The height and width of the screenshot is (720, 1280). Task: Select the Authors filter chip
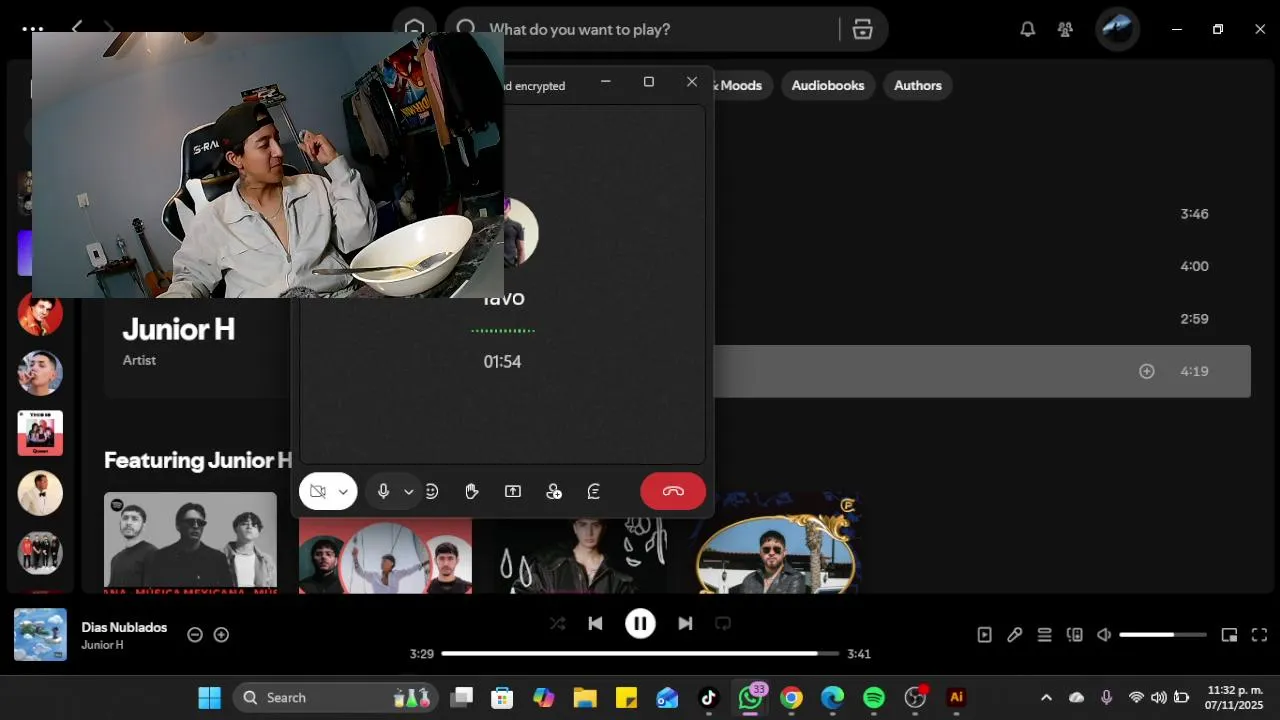(x=917, y=85)
